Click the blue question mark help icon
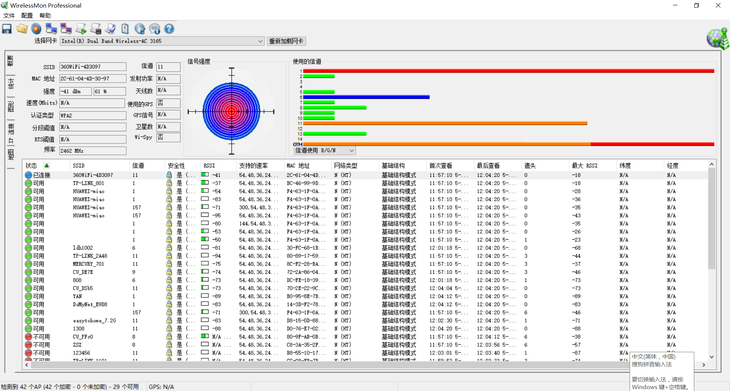 coord(169,29)
